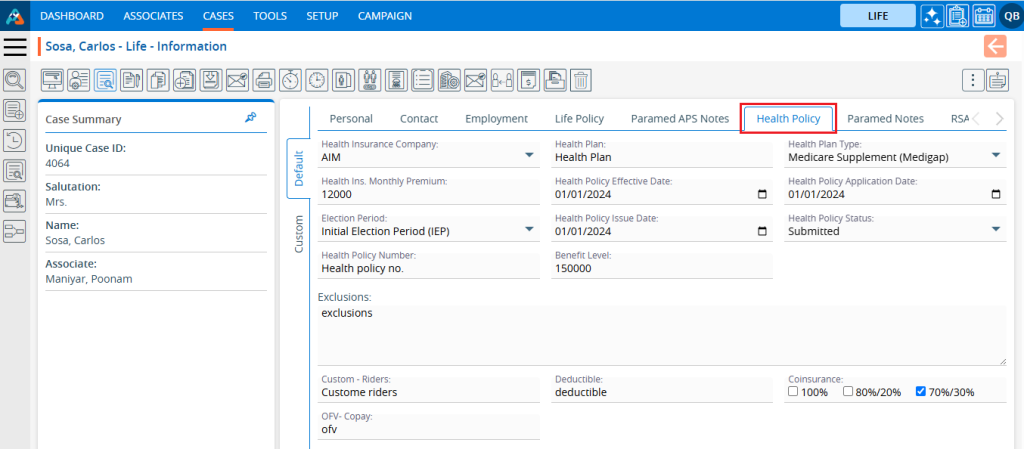Open the calendar icon in header
The image size is (1024, 449).
983,16
